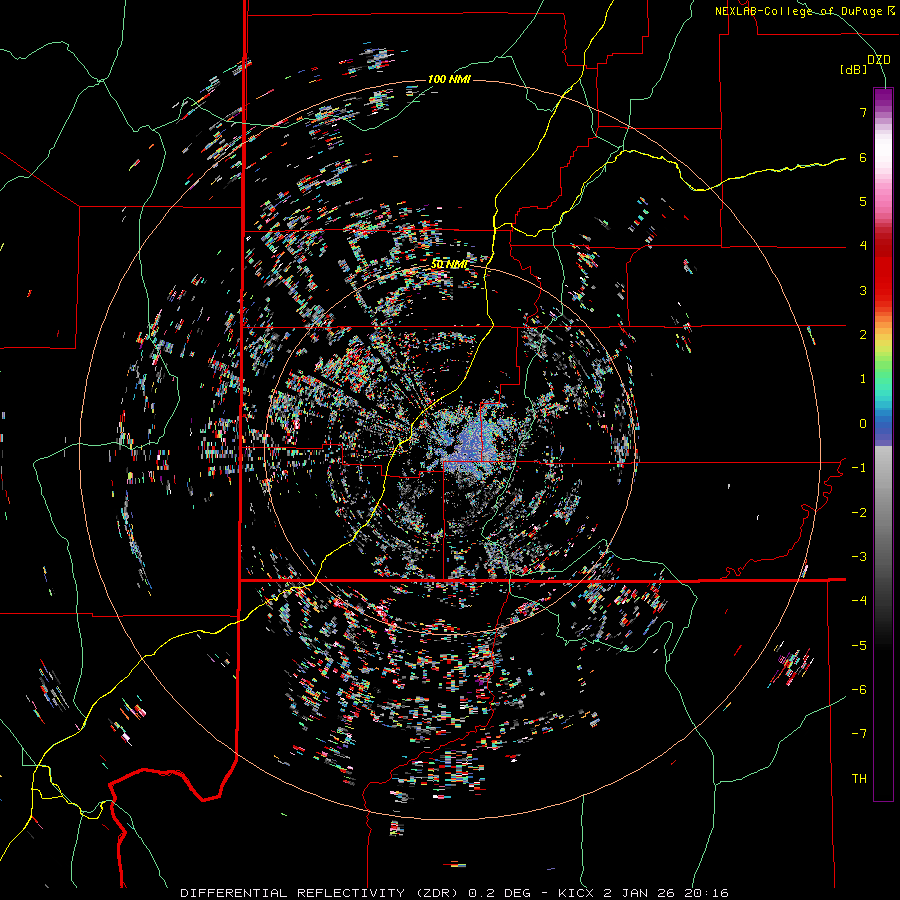Click the -4 value on color scale
This screenshot has width=900, height=900.
click(859, 601)
